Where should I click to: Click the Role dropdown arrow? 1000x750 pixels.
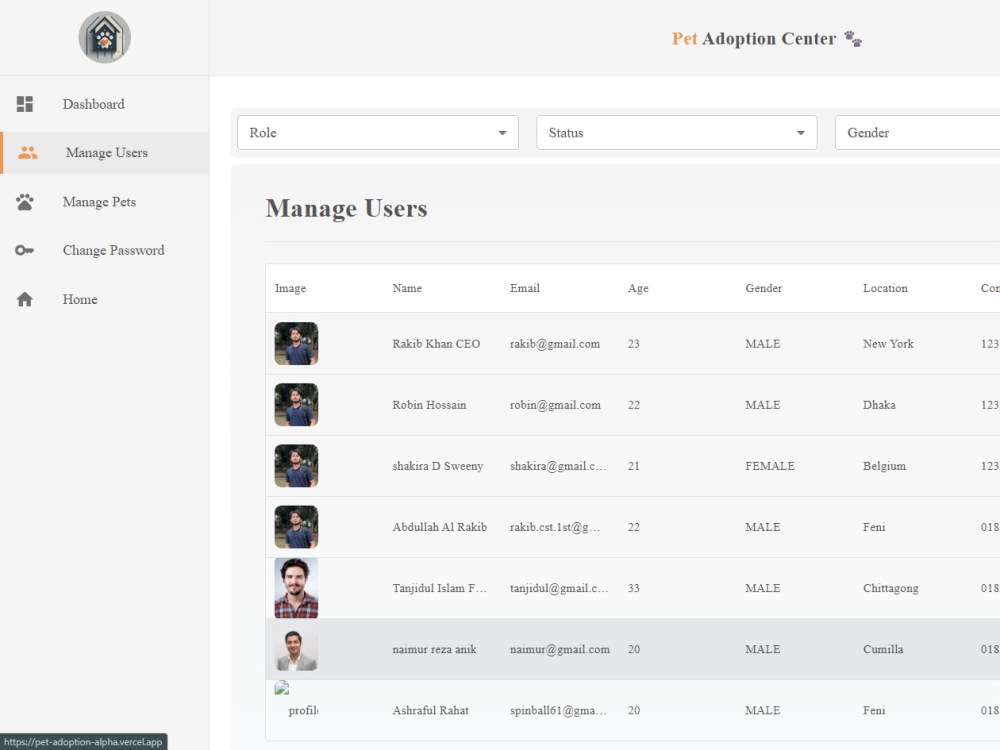[503, 133]
